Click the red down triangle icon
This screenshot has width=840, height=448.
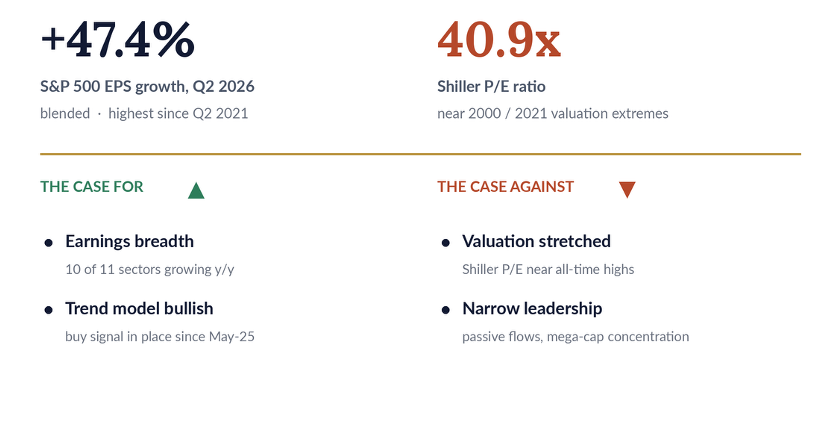(x=627, y=190)
